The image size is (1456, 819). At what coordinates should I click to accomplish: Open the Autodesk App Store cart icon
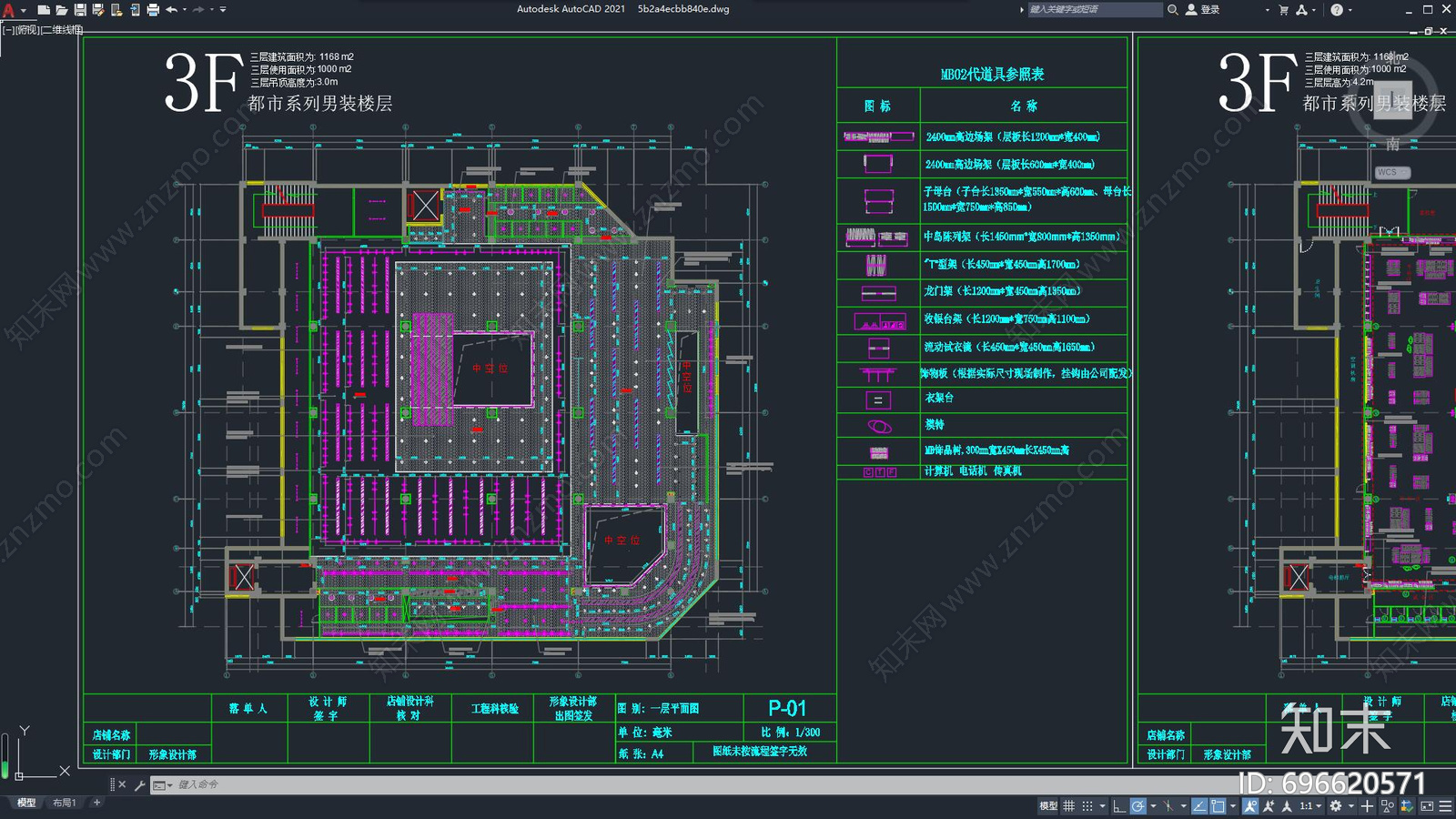[1283, 10]
